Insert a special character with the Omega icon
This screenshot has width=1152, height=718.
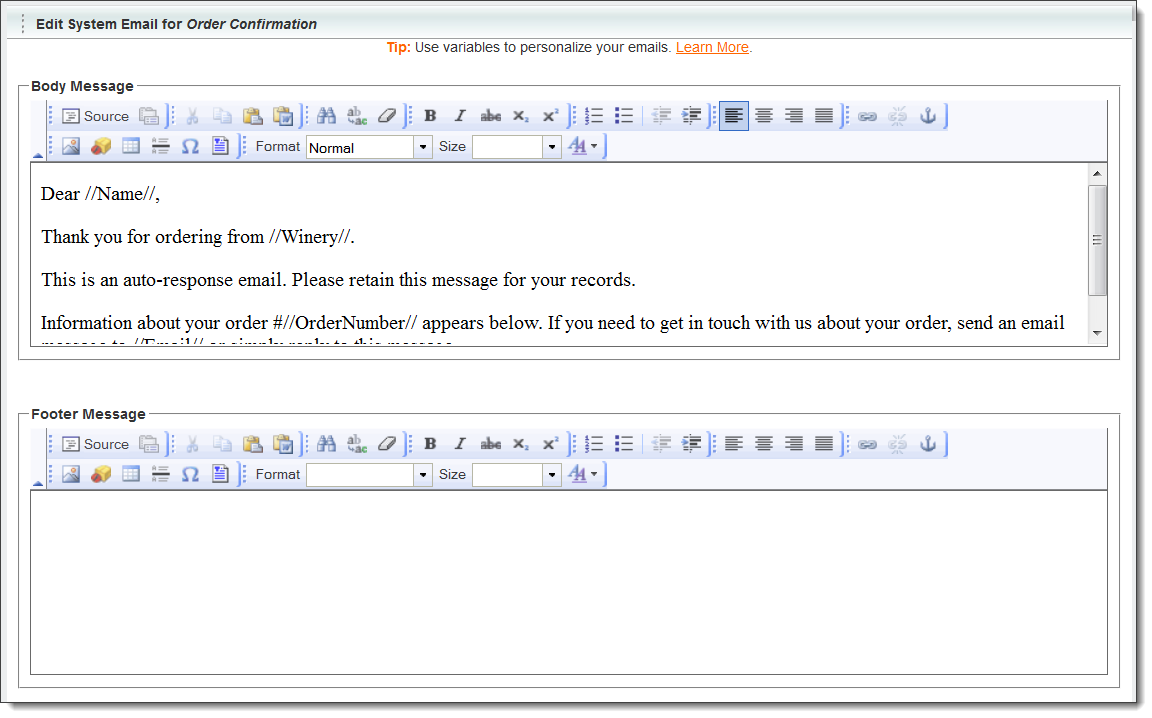point(189,146)
